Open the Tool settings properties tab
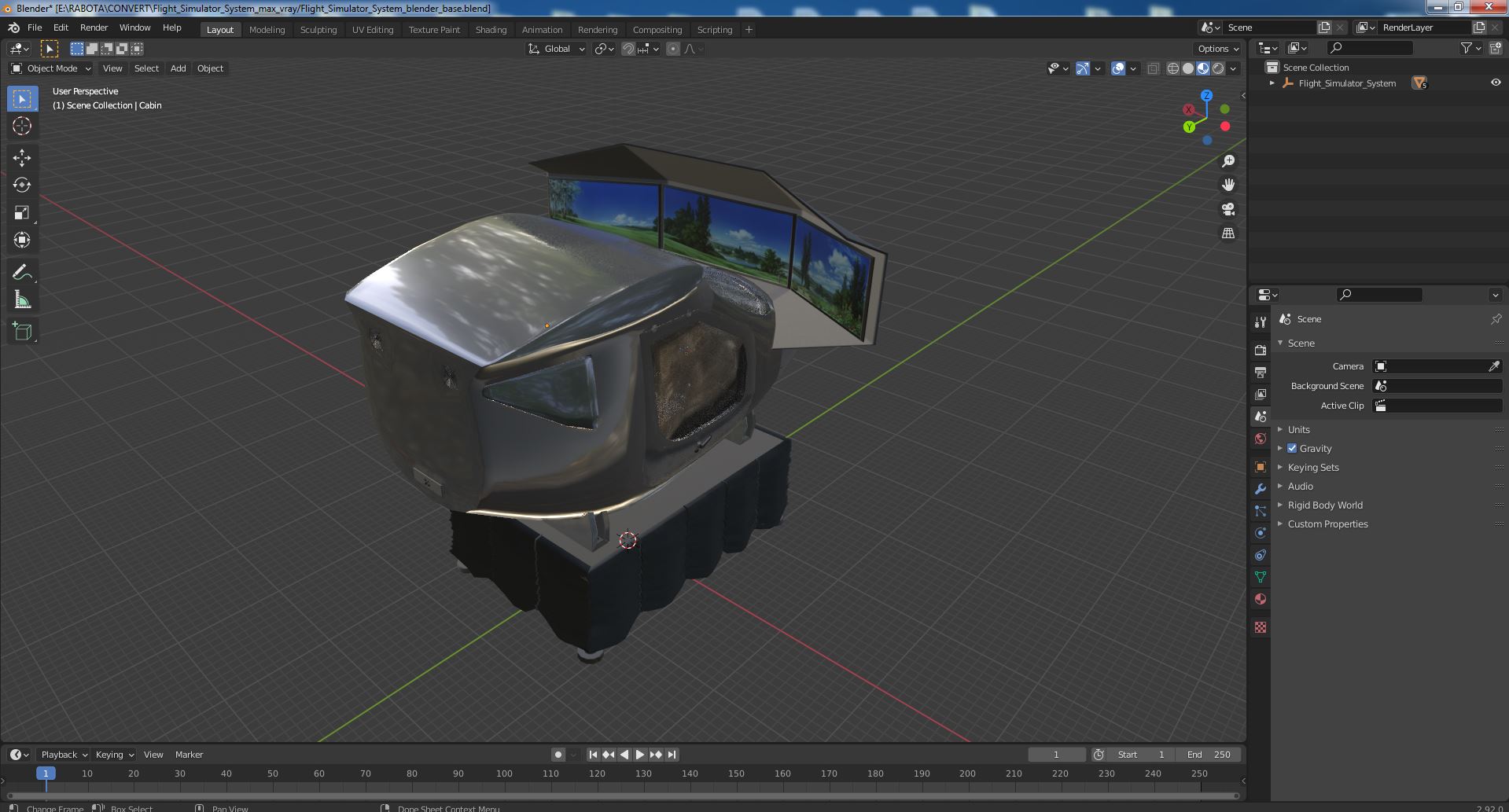Viewport: 1509px width, 812px height. (1261, 321)
